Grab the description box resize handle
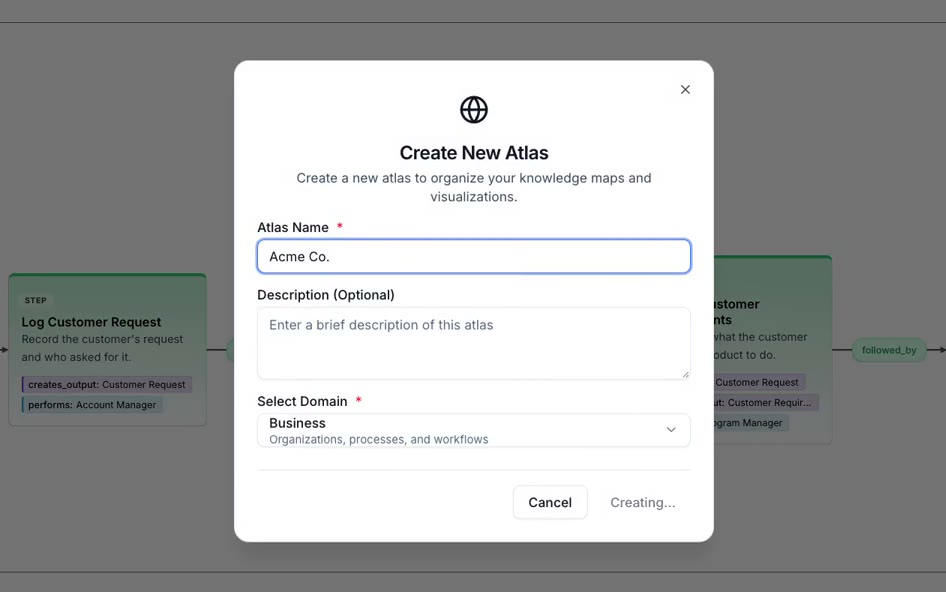This screenshot has width=946, height=592. tap(685, 374)
